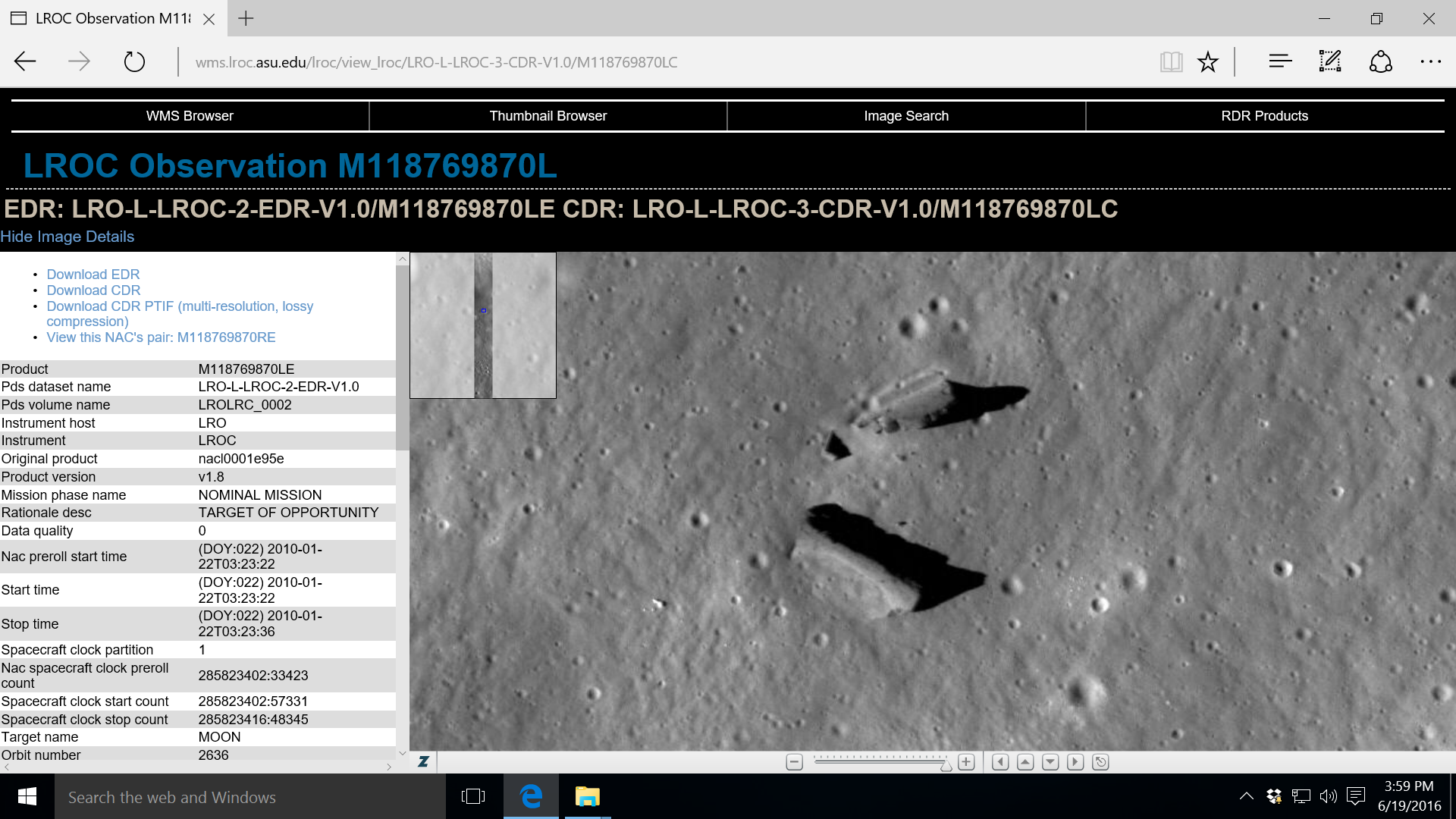Open File Explorer from taskbar
Image resolution: width=1456 pixels, height=819 pixels.
coord(587,797)
